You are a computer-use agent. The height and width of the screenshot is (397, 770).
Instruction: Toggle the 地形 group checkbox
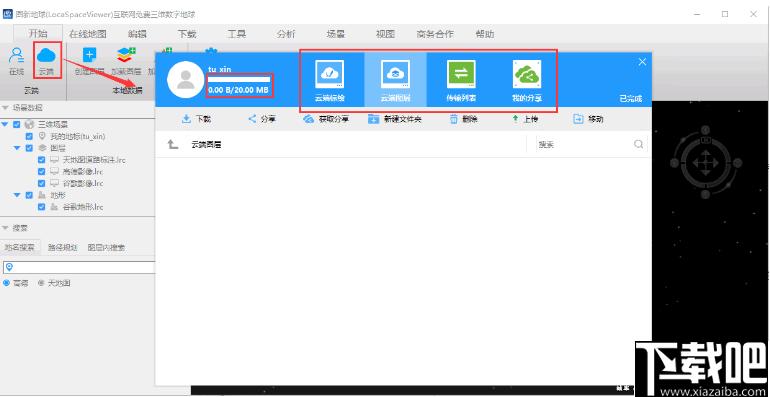pos(29,195)
